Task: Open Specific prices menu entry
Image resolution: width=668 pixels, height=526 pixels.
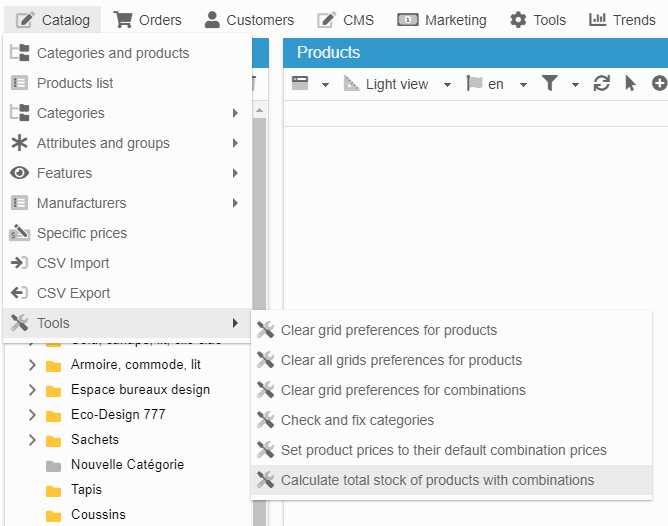Action: click(81, 233)
